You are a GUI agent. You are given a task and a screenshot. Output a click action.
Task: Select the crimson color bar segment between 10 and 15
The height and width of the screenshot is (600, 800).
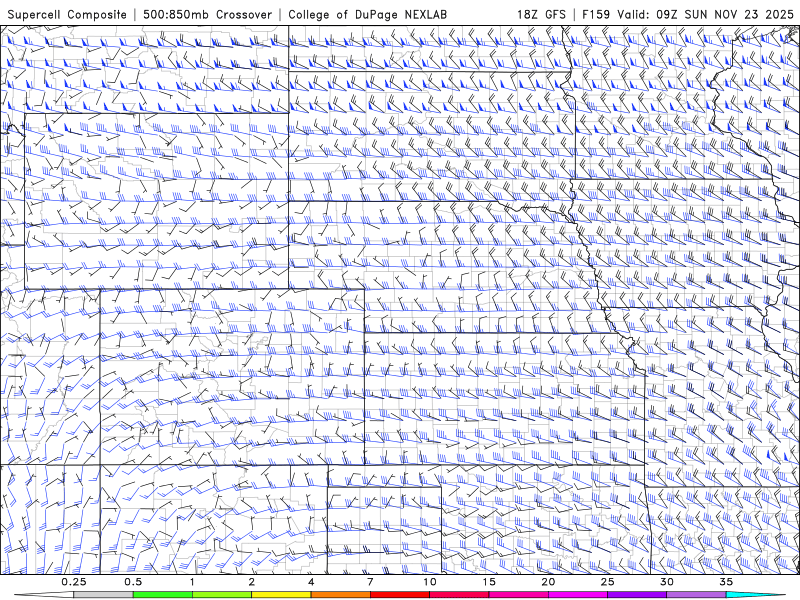point(459,595)
